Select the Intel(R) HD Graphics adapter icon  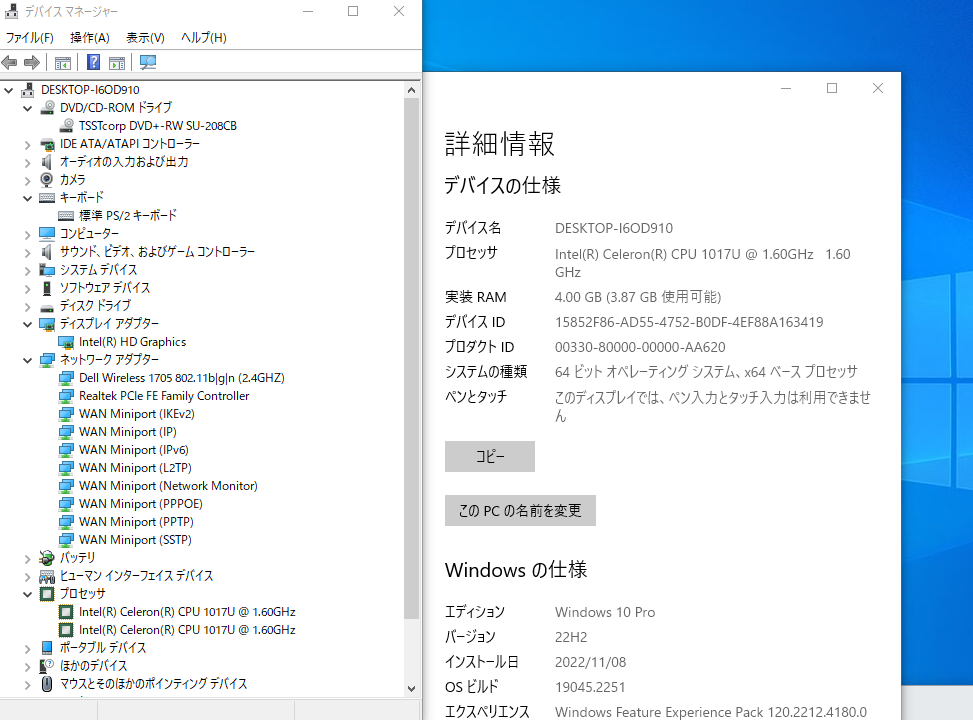point(66,342)
